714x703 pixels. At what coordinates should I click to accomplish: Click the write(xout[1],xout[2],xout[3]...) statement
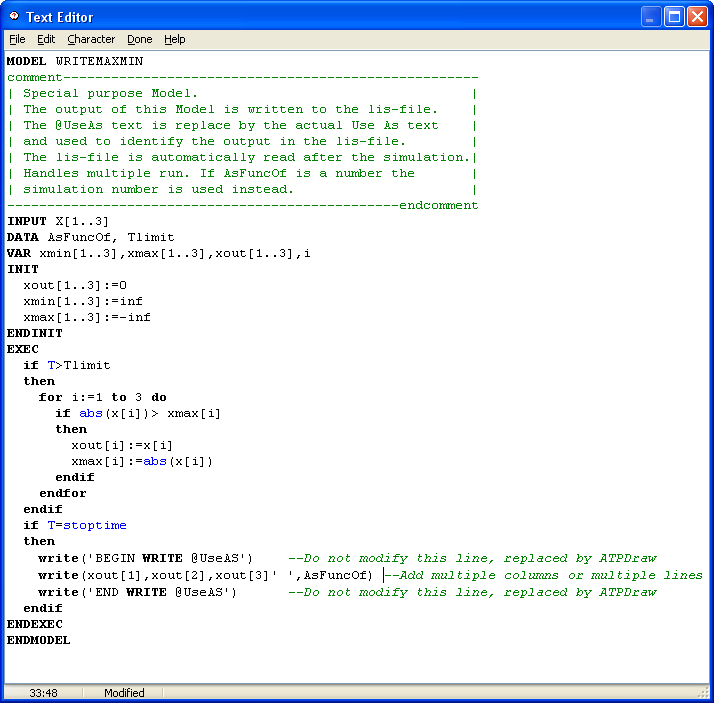point(205,576)
